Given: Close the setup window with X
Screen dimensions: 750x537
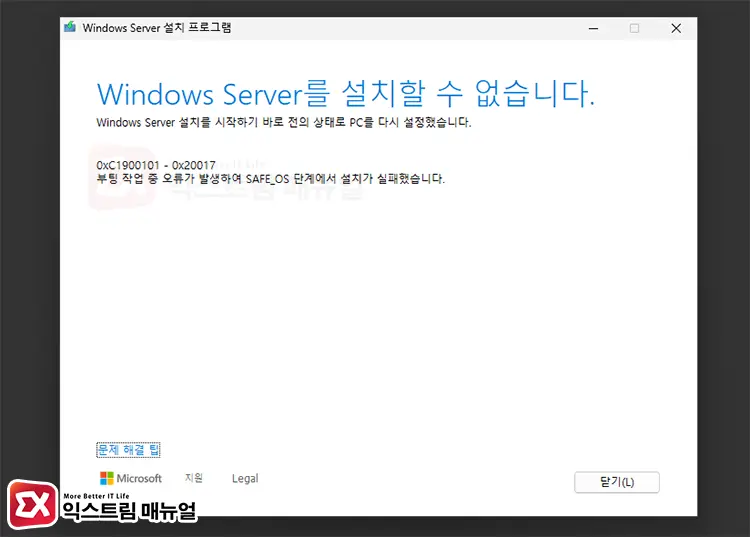Looking at the screenshot, I should click(x=676, y=28).
